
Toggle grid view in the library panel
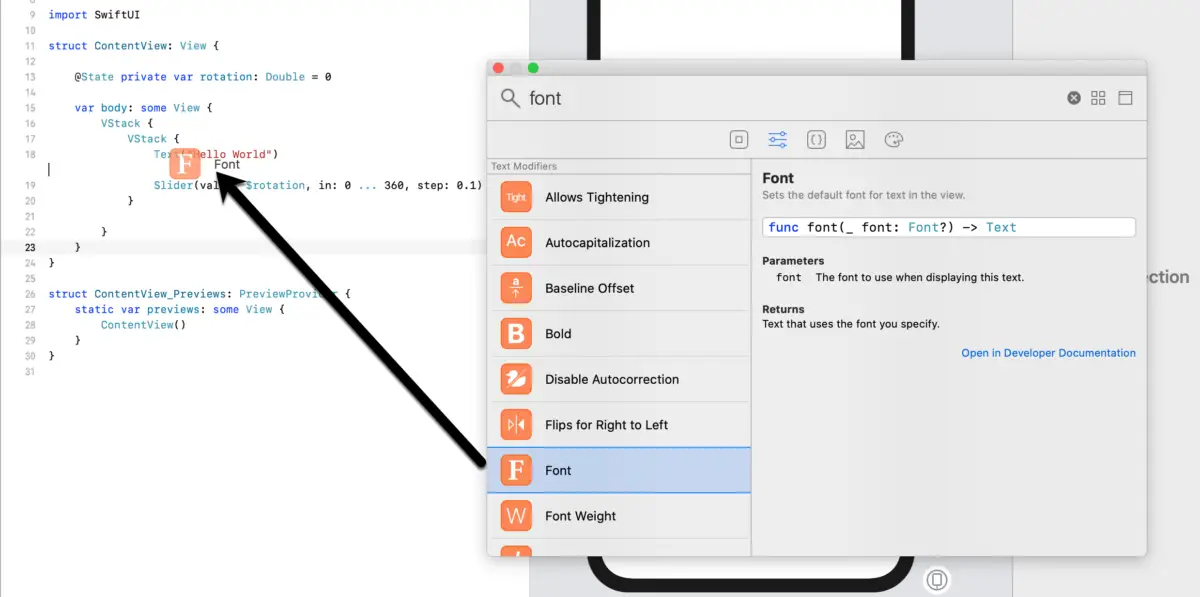[1098, 97]
